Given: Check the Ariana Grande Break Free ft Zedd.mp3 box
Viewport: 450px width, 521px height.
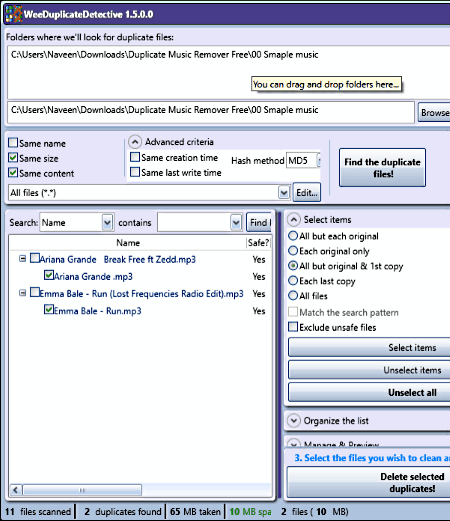Looking at the screenshot, I should 35,258.
